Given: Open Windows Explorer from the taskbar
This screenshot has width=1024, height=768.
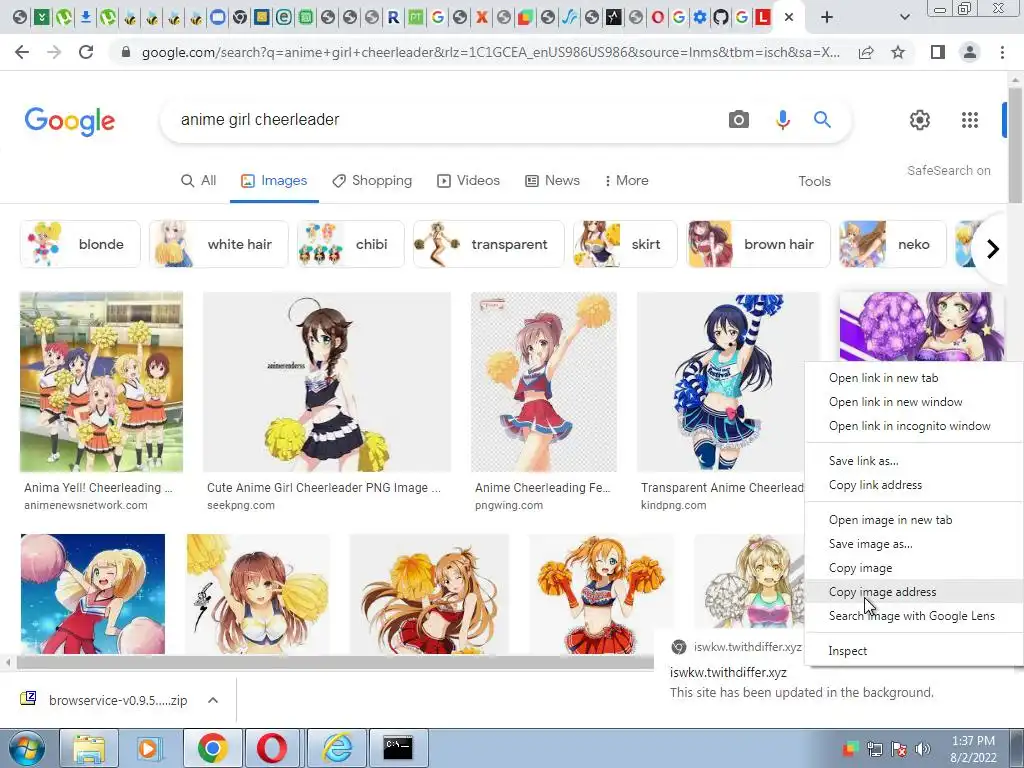Looking at the screenshot, I should 89,748.
